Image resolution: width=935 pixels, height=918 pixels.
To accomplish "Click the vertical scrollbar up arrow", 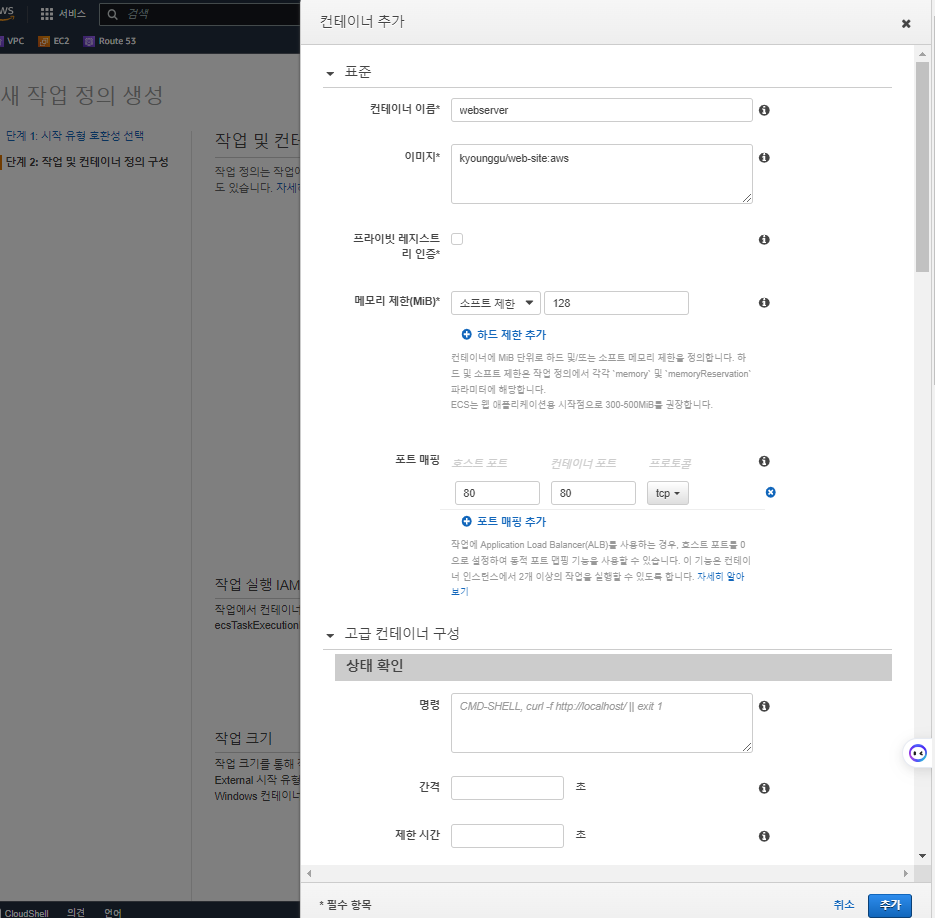I will [922, 54].
